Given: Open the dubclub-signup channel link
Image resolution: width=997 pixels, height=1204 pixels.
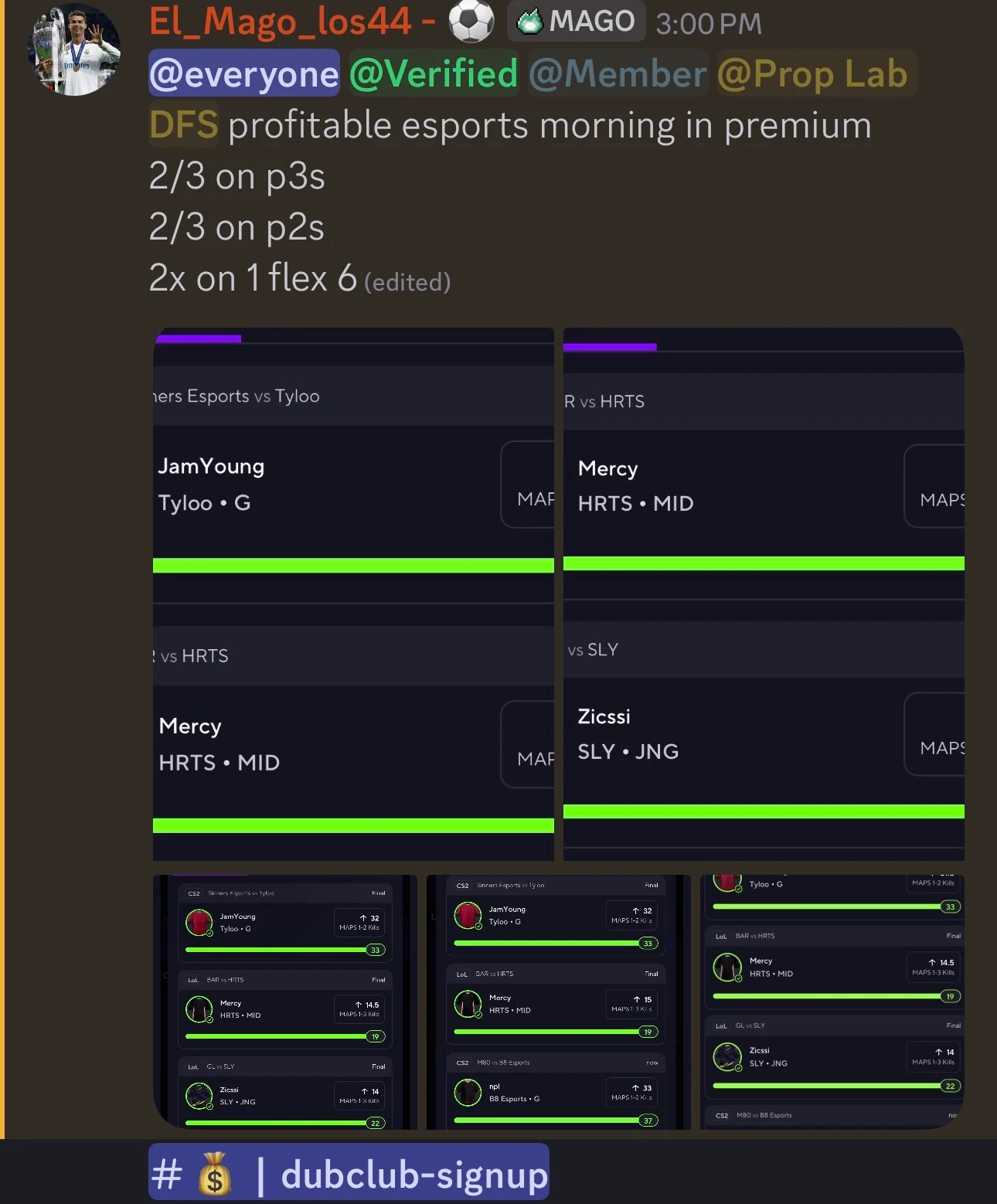Looking at the screenshot, I should (349, 1172).
